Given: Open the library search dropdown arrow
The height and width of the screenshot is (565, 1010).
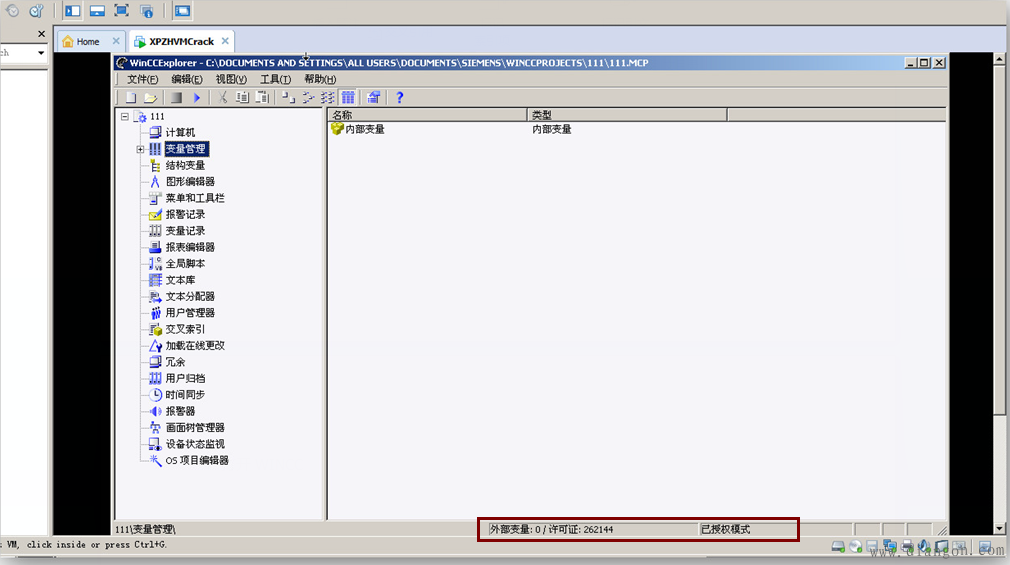Looking at the screenshot, I should [x=41, y=53].
